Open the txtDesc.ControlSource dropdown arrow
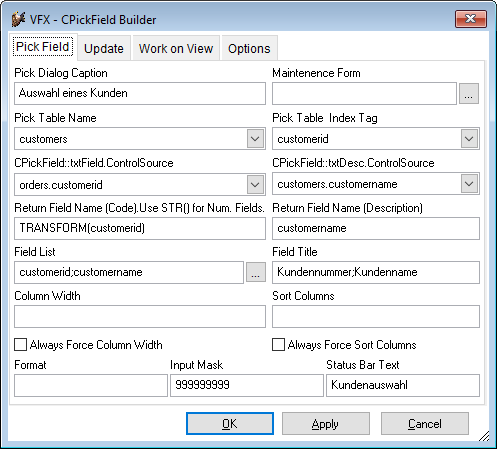Image resolution: width=497 pixels, height=449 pixels. click(469, 184)
